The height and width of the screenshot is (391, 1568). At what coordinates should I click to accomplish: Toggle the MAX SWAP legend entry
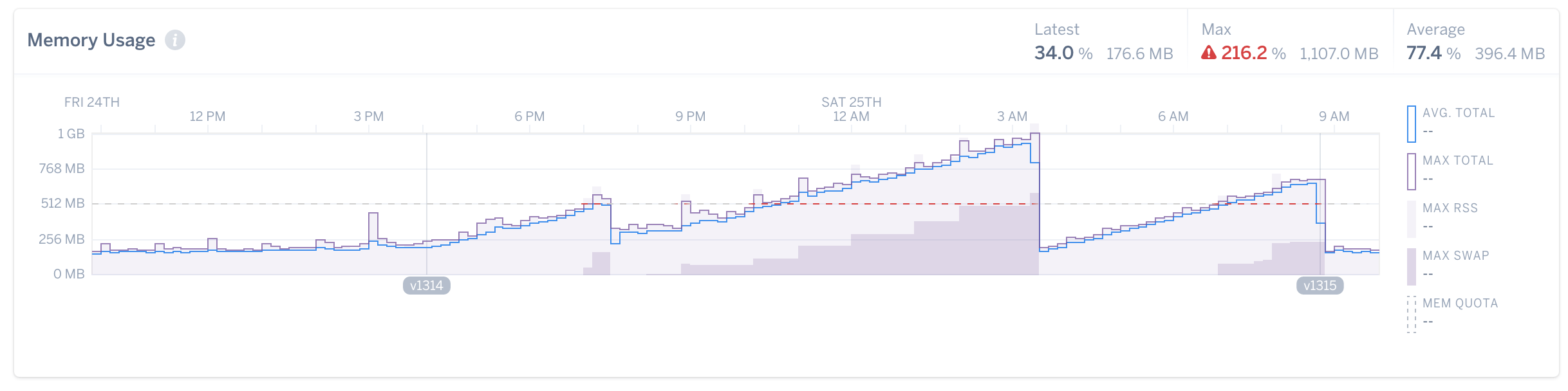[1455, 256]
